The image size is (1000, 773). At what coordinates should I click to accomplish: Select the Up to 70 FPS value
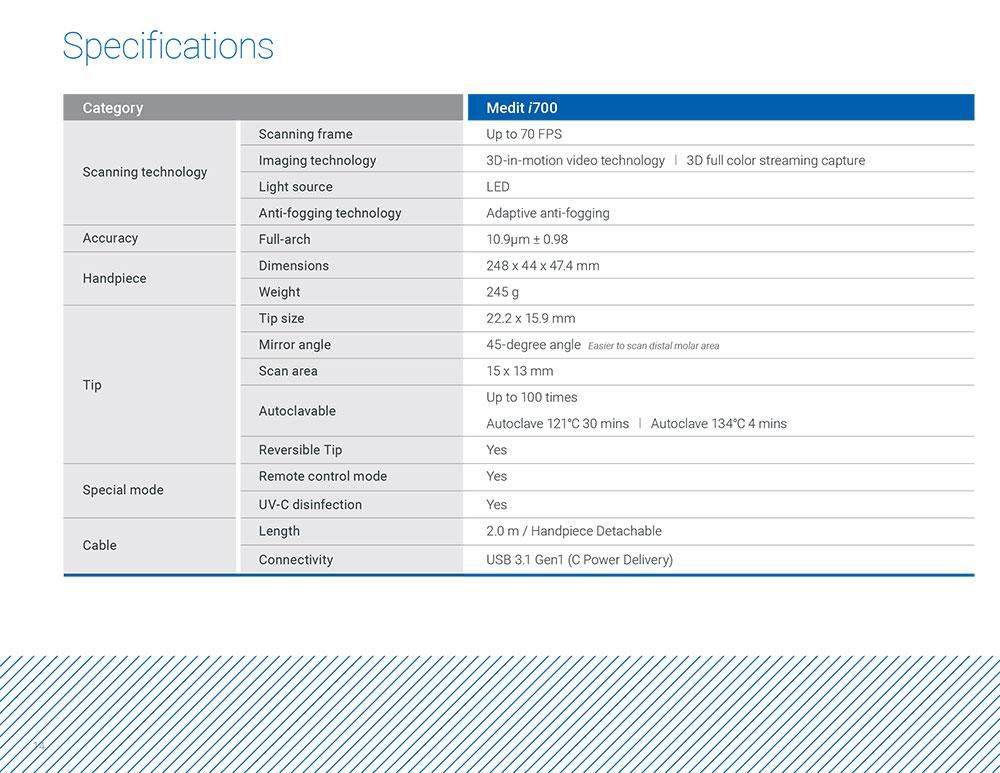pyautogui.click(x=524, y=134)
